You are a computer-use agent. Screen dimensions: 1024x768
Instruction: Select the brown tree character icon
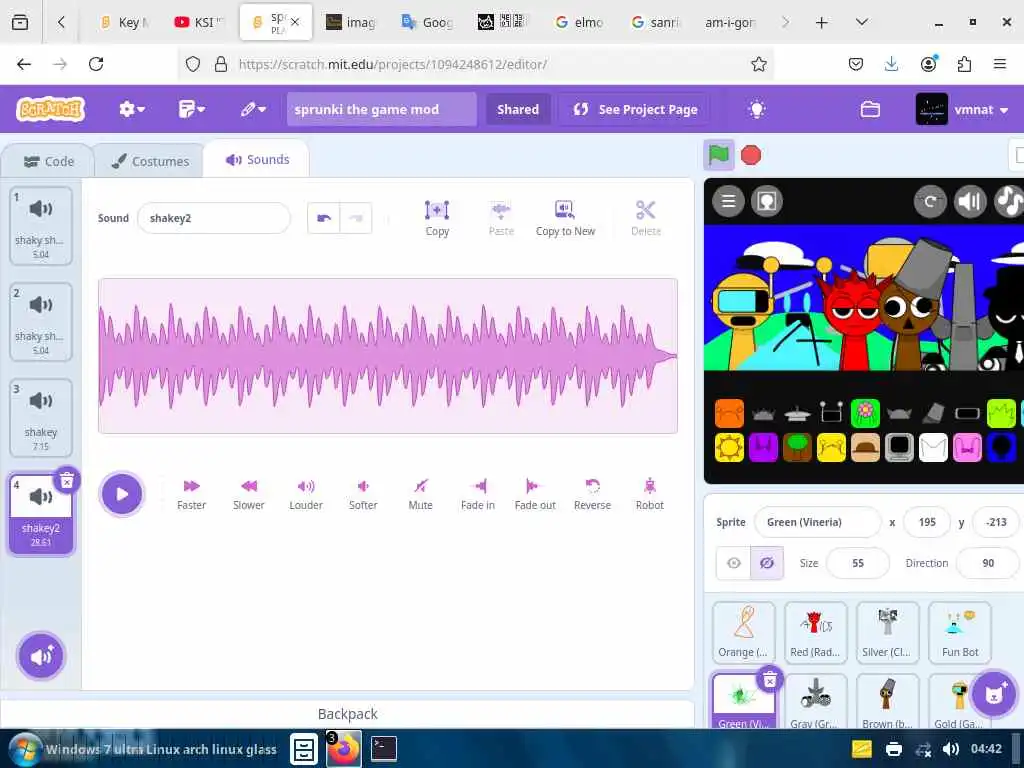pyautogui.click(x=797, y=447)
